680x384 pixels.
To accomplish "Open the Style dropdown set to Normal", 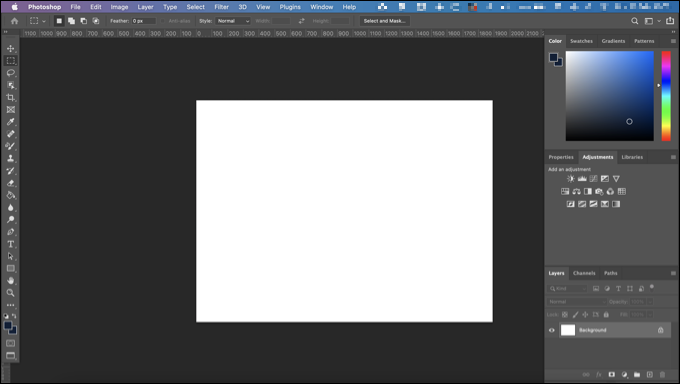I will [x=233, y=21].
